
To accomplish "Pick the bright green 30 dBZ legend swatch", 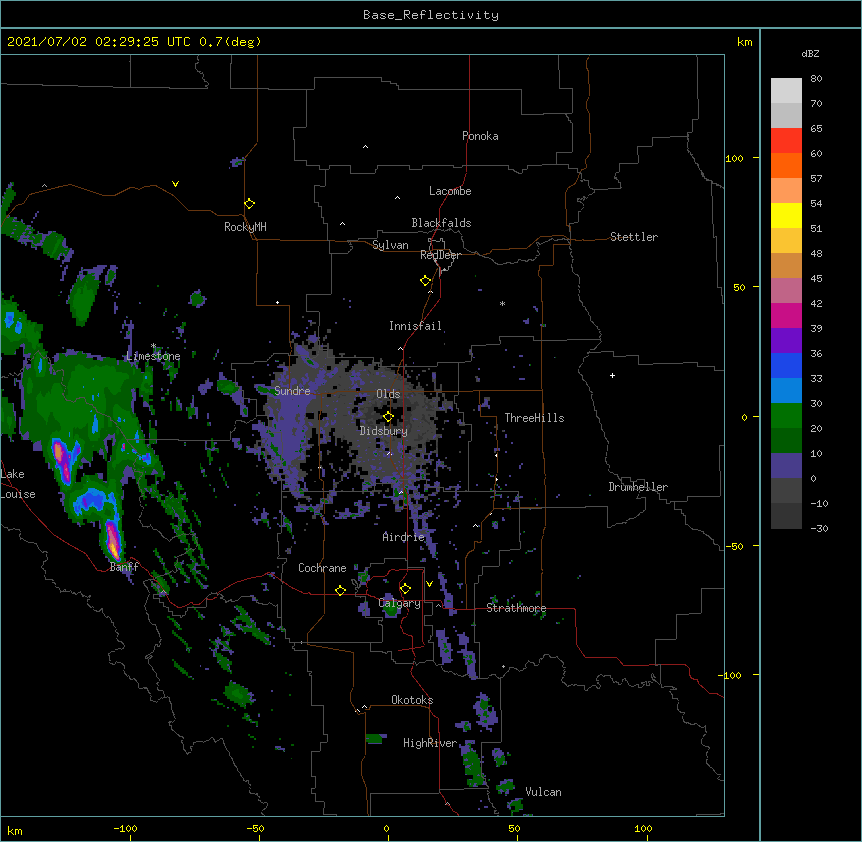I will [x=786, y=416].
